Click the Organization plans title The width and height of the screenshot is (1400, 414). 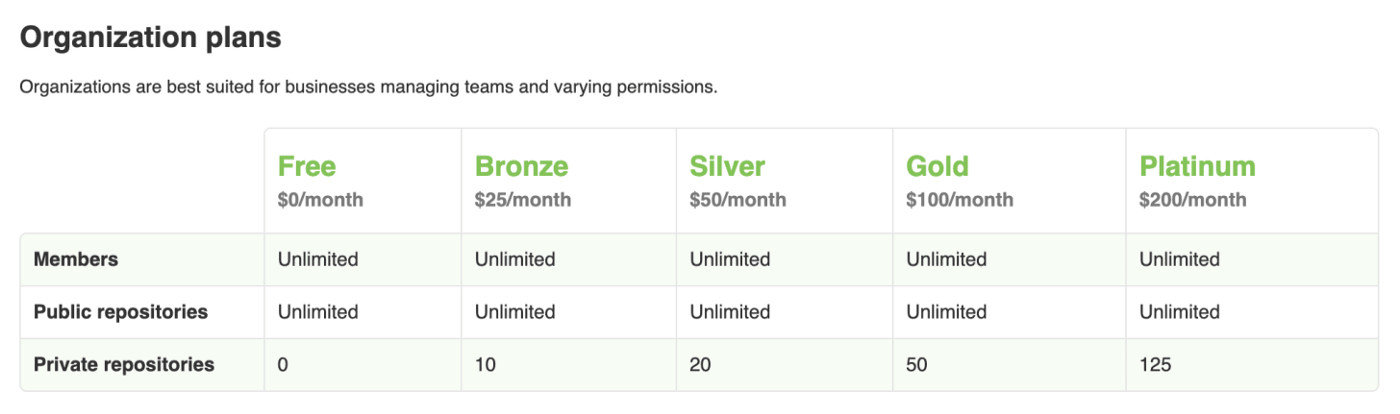[x=150, y=38]
